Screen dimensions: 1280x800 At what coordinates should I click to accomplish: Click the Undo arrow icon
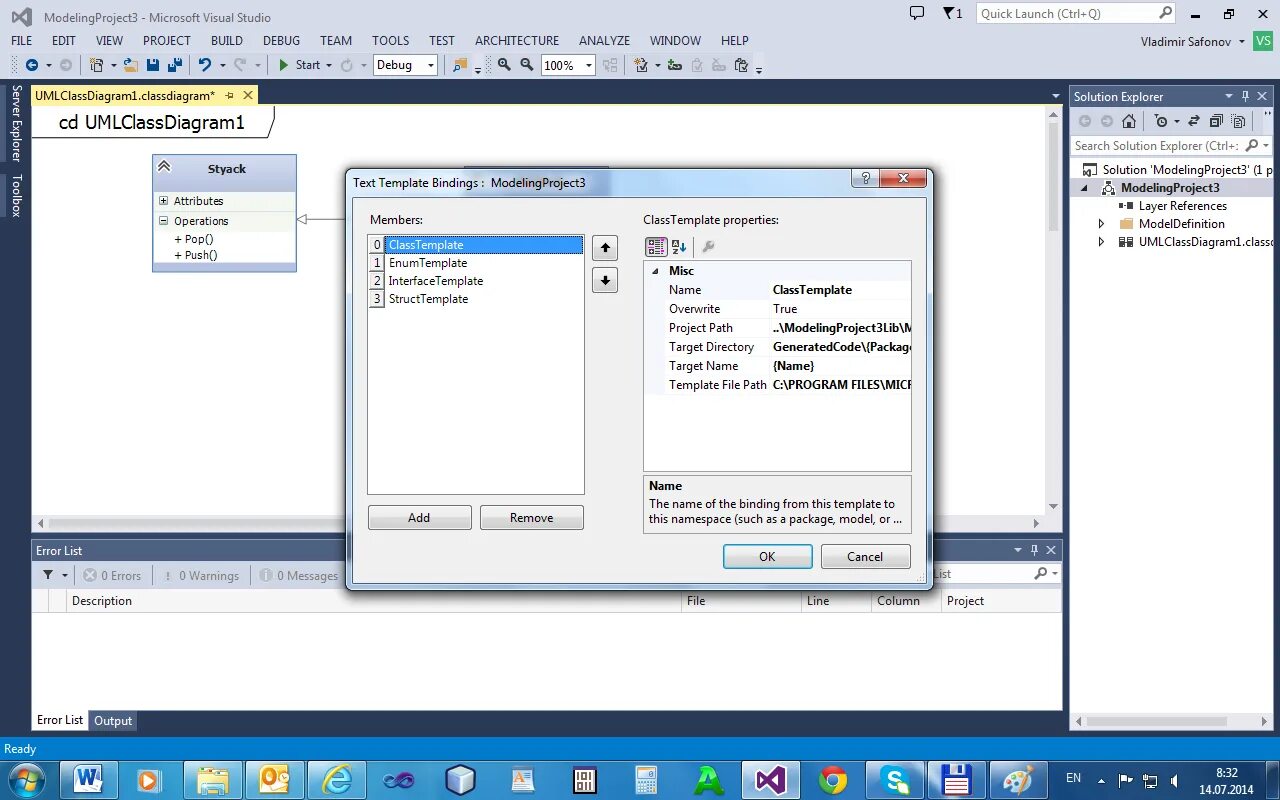tap(205, 65)
